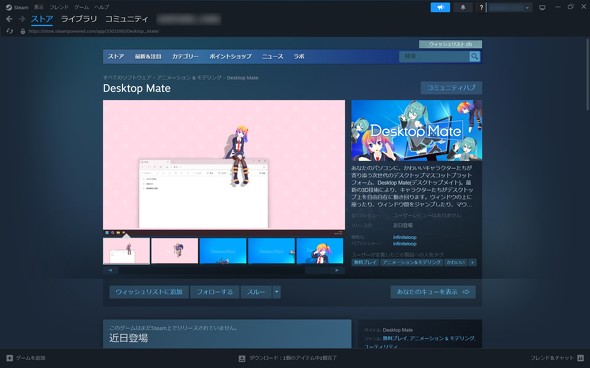Select the second pink thumbnail
The image size is (590, 368).
click(x=175, y=251)
